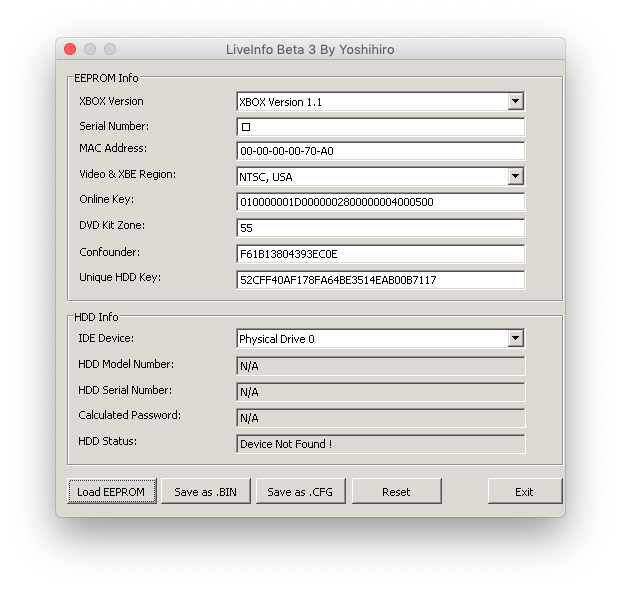Click the 'LiveInfo Beta 3 By Yoshihiro' title
Screen dimensions: 621x591
pos(310,50)
